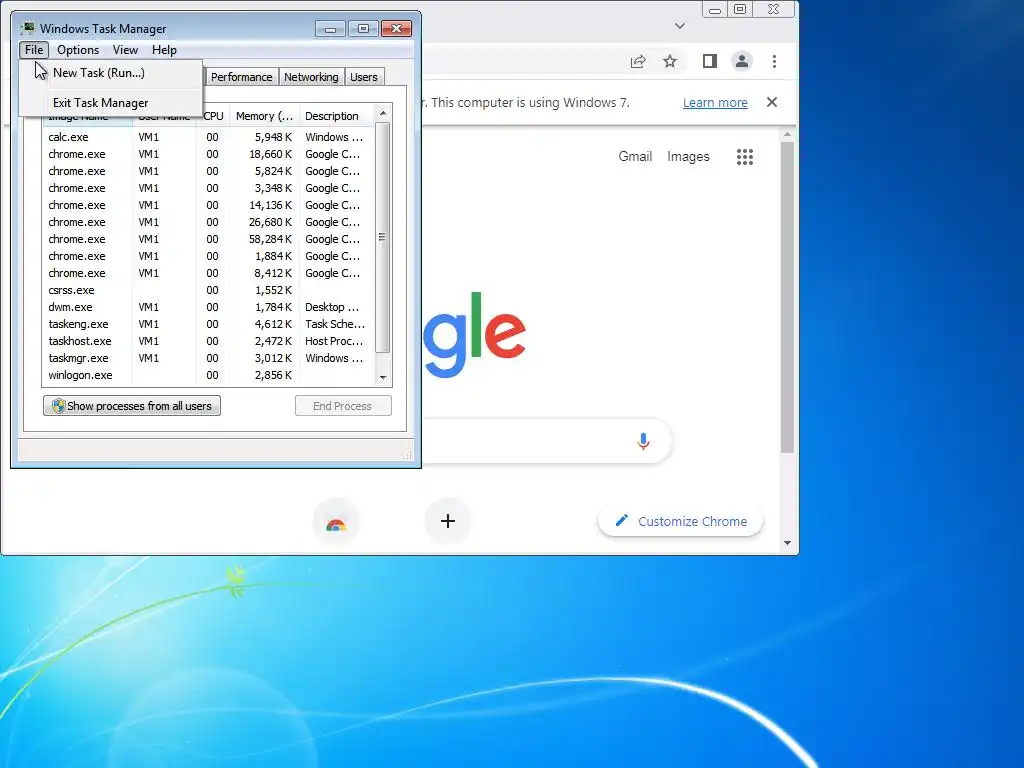The height and width of the screenshot is (768, 1024).
Task: Click process list scroll up arrow
Action: [383, 114]
